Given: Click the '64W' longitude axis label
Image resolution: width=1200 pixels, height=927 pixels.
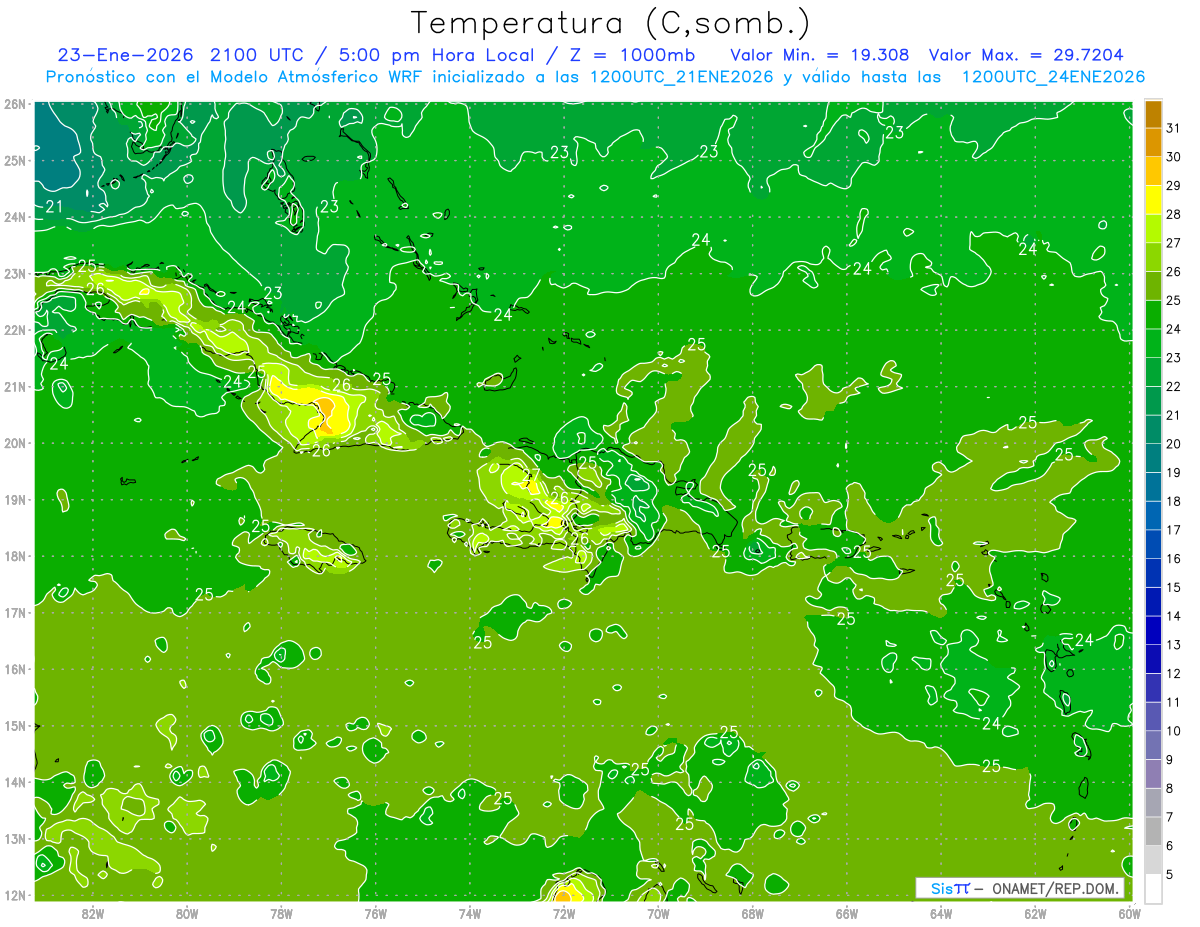Looking at the screenshot, I should 941,913.
